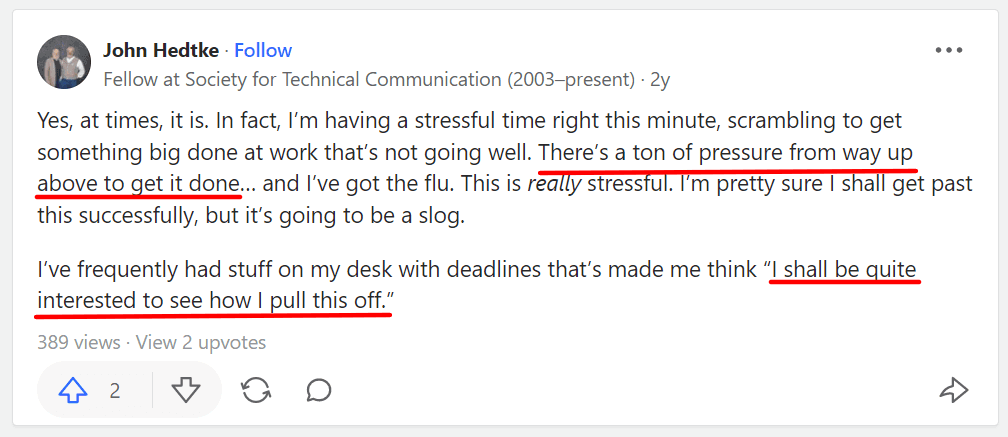This screenshot has height=437, width=1008.
Task: Click the upvote count number 2
Action: tap(115, 390)
